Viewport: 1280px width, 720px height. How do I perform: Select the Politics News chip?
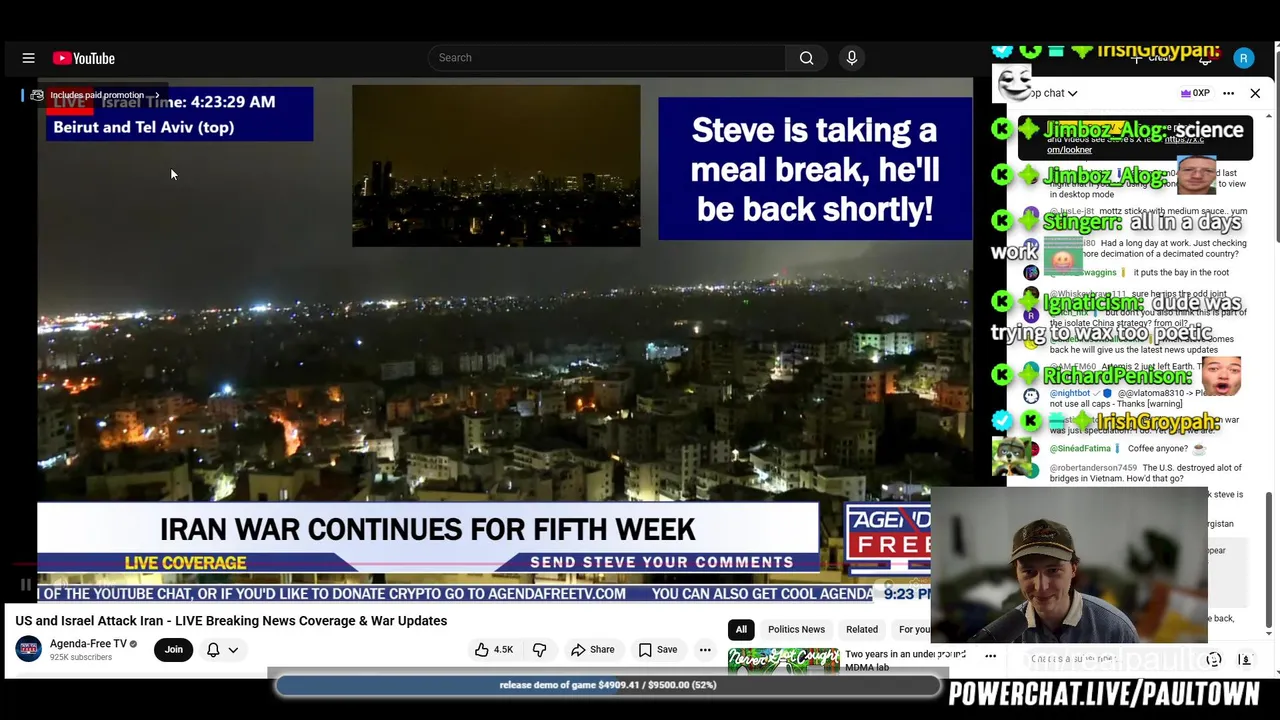tap(796, 630)
